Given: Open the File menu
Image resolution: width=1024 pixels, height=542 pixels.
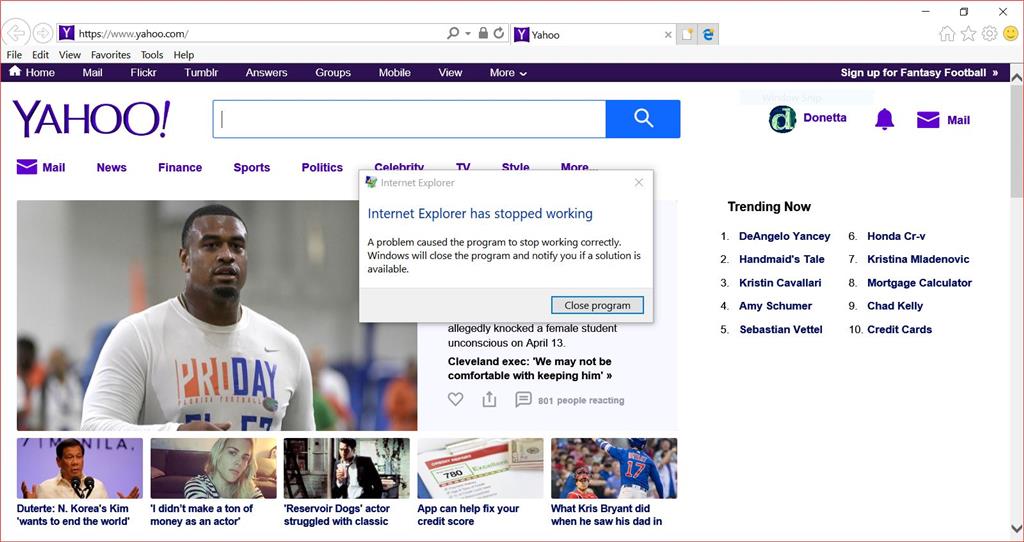Looking at the screenshot, I should click(14, 55).
